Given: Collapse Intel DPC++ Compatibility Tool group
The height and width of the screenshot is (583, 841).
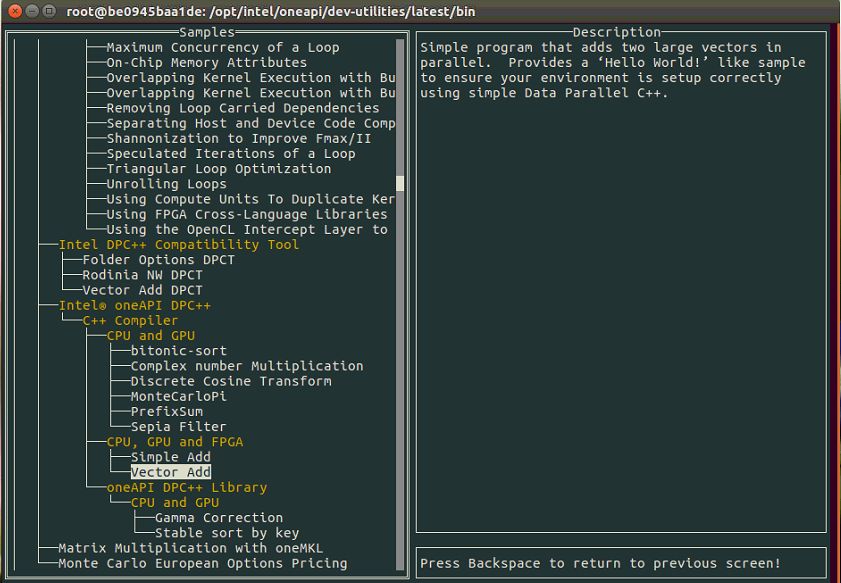Looking at the screenshot, I should (179, 245).
